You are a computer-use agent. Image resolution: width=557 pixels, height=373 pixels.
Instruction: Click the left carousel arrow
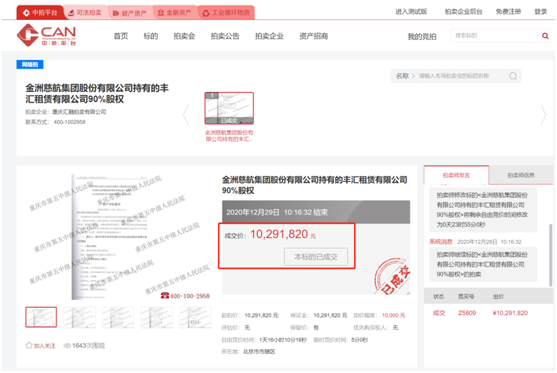[x=186, y=115]
